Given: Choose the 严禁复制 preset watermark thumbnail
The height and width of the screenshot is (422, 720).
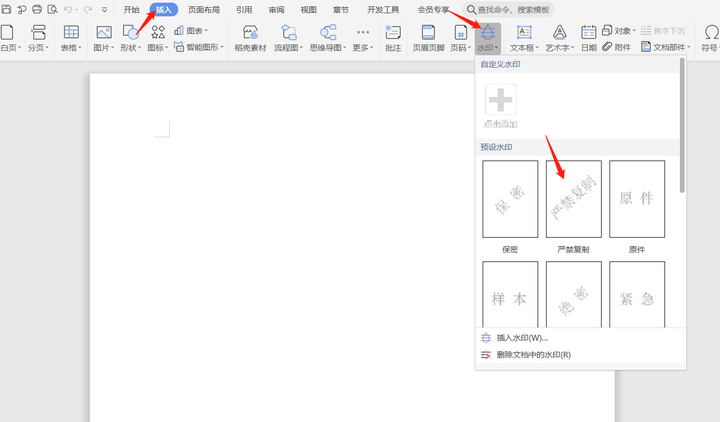Looking at the screenshot, I should click(574, 199).
